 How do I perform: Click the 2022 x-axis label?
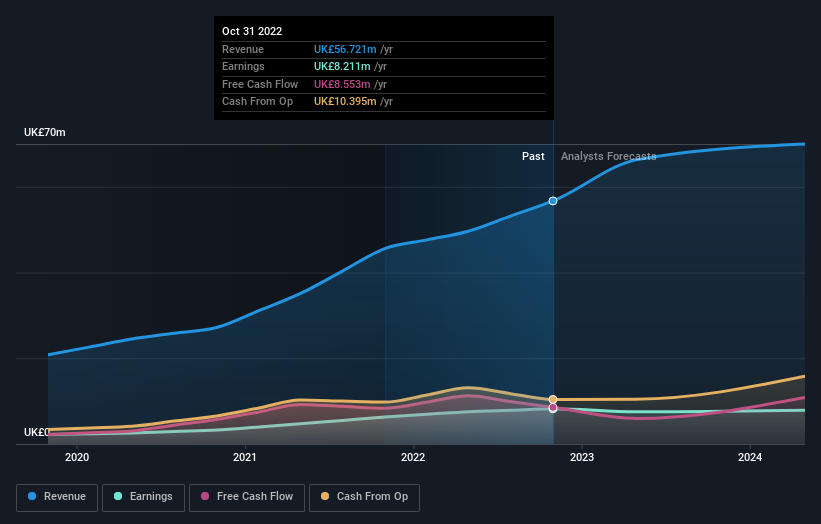coord(413,457)
